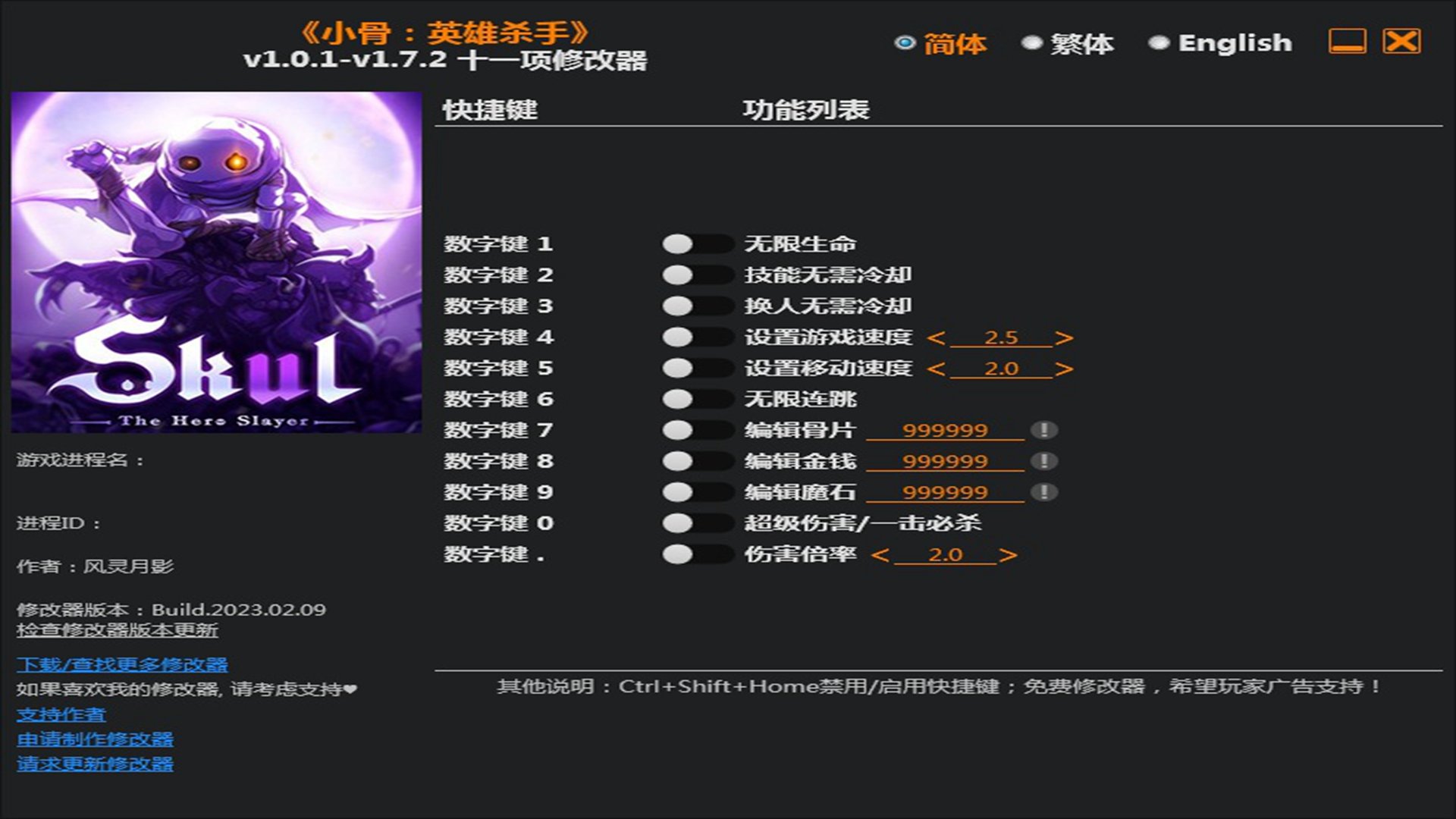Decrease game speed with left arrow
This screenshot has height=819, width=1456.
(937, 338)
